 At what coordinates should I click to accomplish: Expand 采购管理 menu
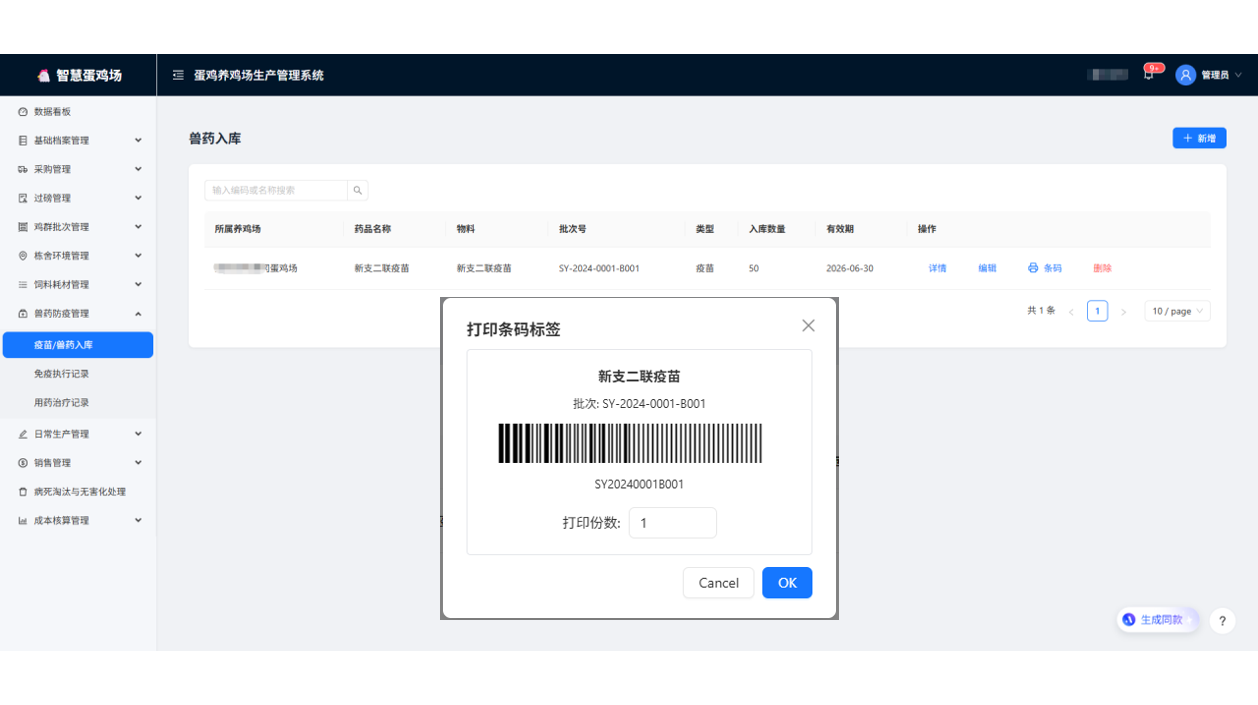click(78, 170)
